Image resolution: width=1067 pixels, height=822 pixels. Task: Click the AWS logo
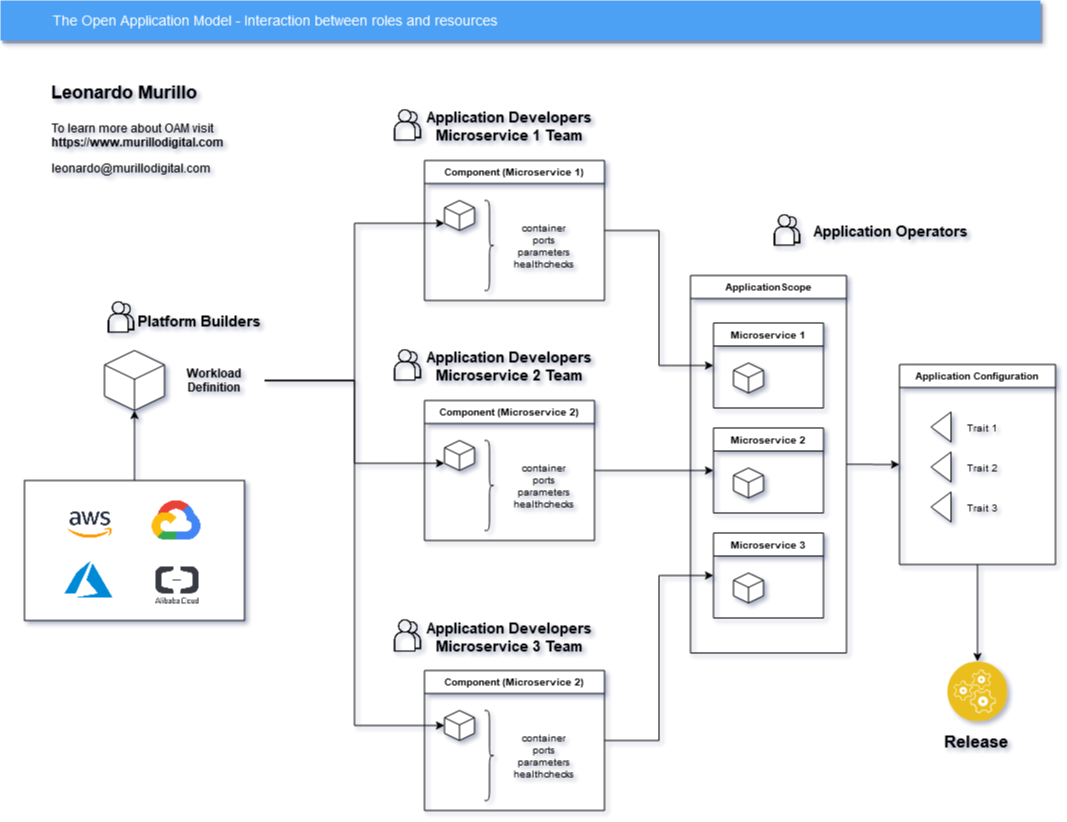pyautogui.click(x=90, y=523)
